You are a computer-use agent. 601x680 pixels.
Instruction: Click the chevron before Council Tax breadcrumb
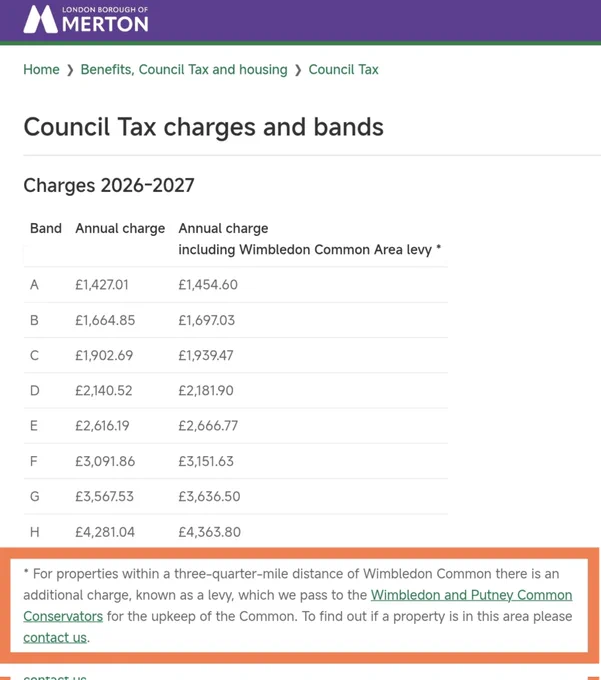(x=298, y=70)
